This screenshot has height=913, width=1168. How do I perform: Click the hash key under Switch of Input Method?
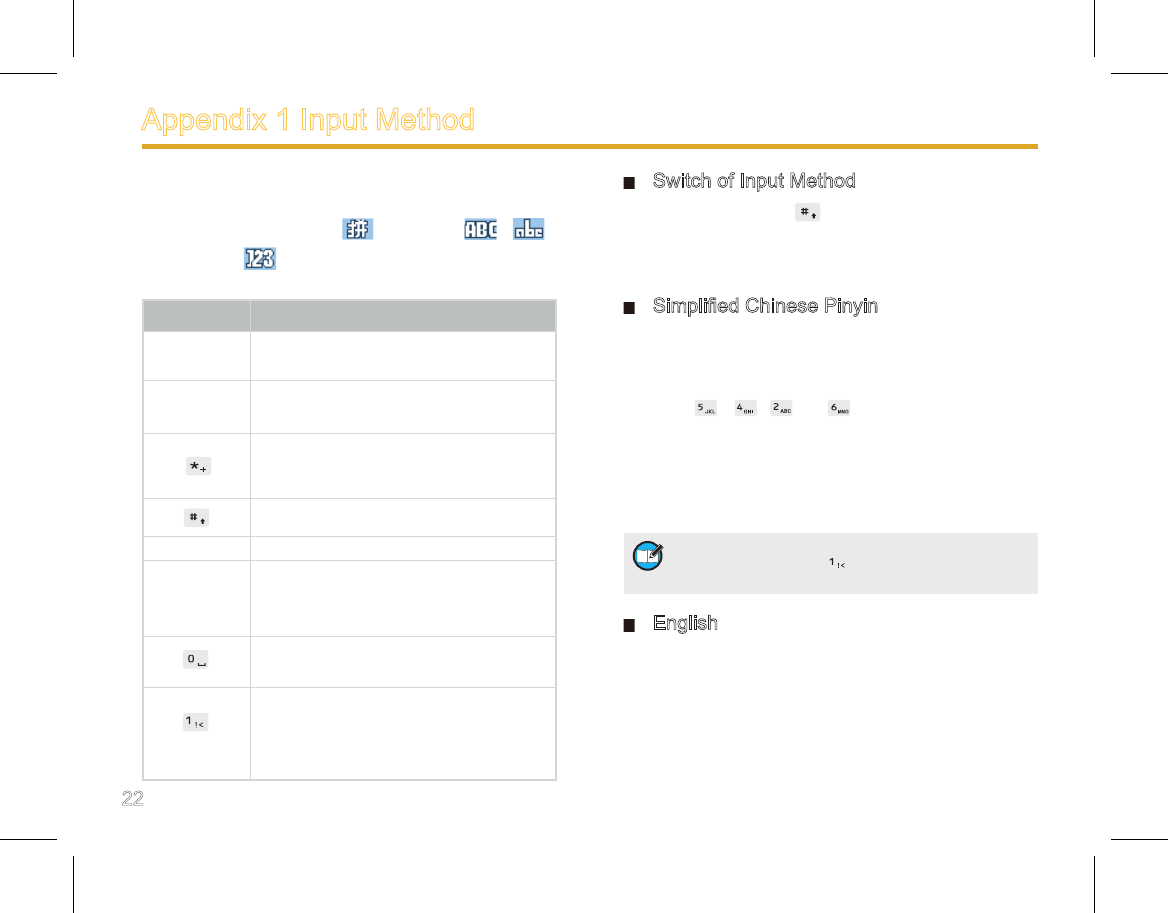click(807, 212)
